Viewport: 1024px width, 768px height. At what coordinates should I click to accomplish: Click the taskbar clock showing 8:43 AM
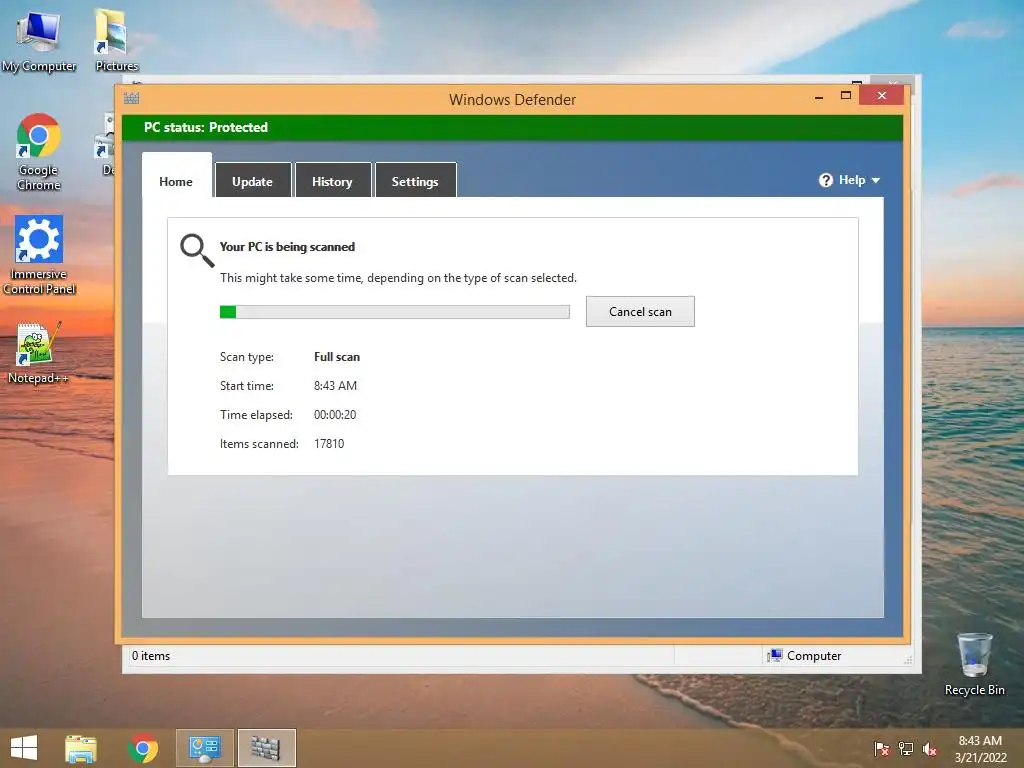click(x=980, y=741)
